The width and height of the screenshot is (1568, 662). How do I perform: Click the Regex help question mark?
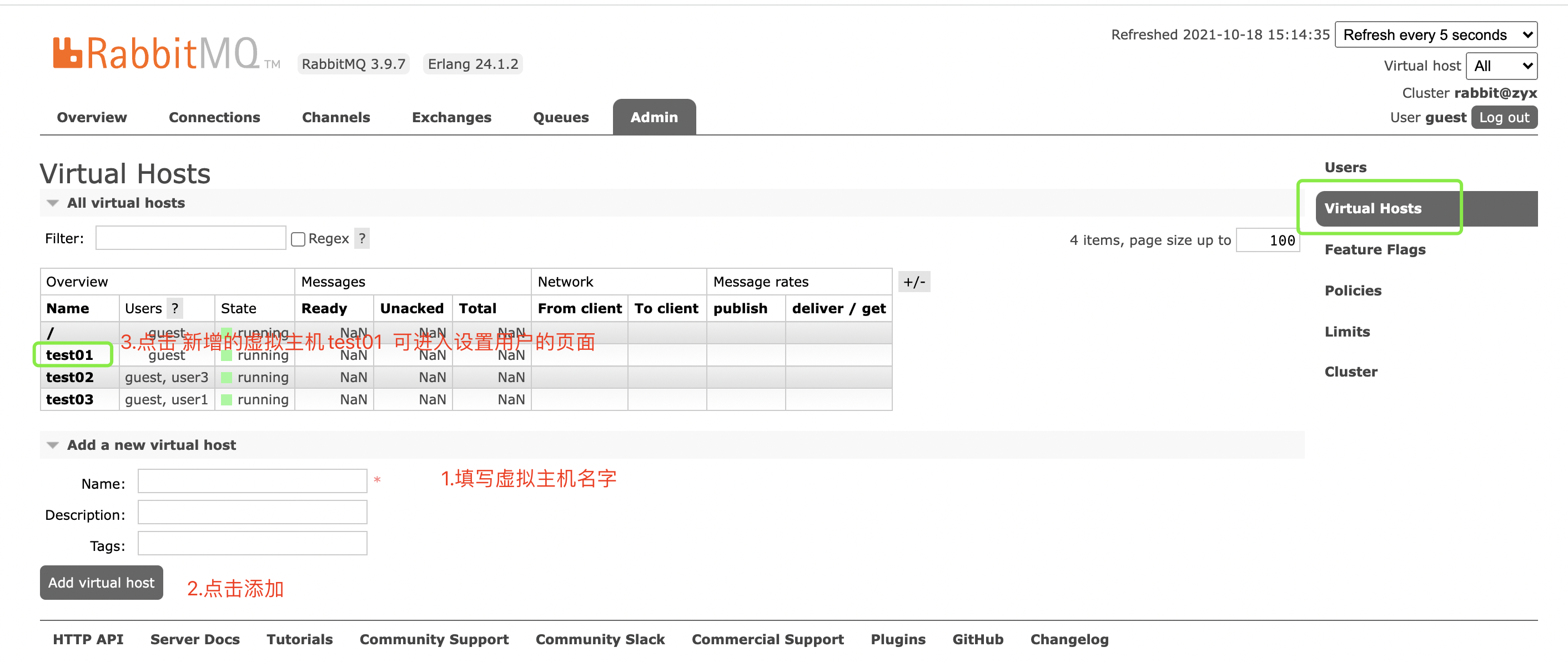362,238
